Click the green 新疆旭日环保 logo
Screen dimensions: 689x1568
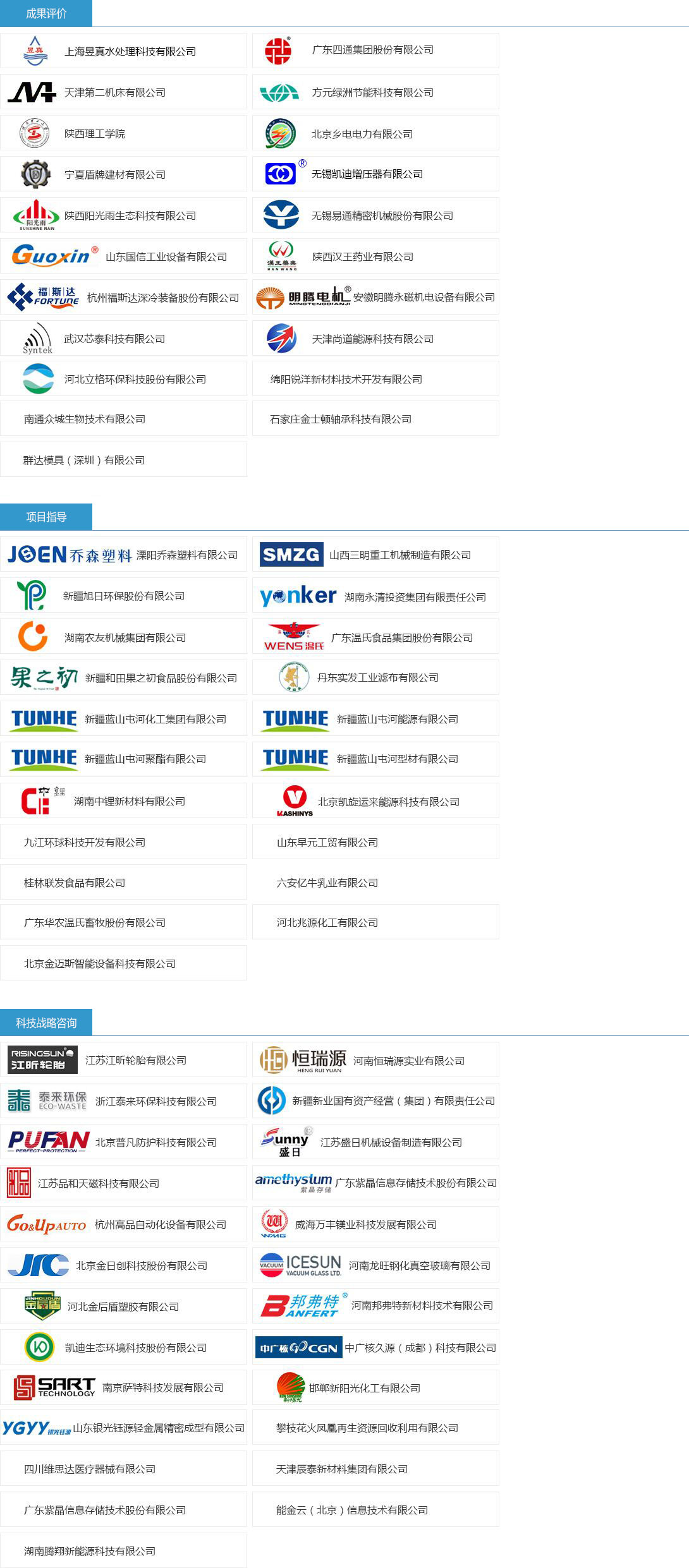pyautogui.click(x=31, y=595)
